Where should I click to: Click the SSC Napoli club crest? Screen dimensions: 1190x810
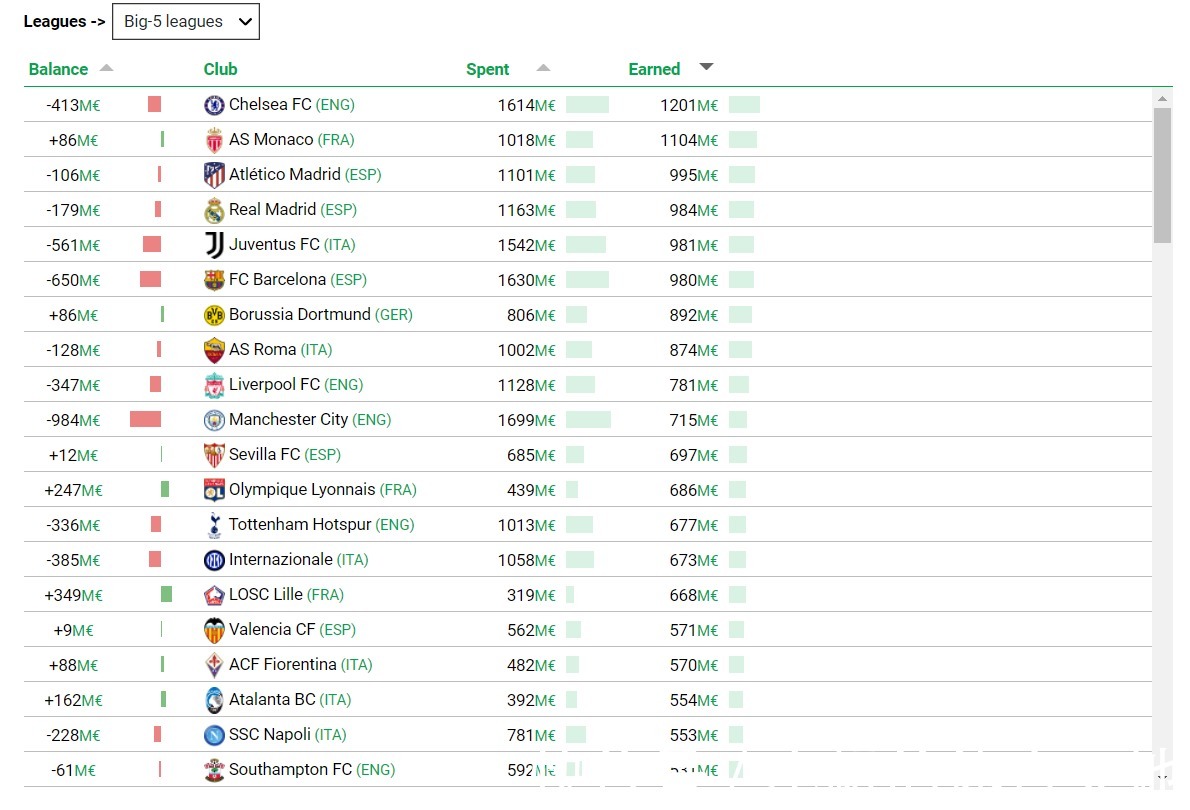[x=214, y=734]
